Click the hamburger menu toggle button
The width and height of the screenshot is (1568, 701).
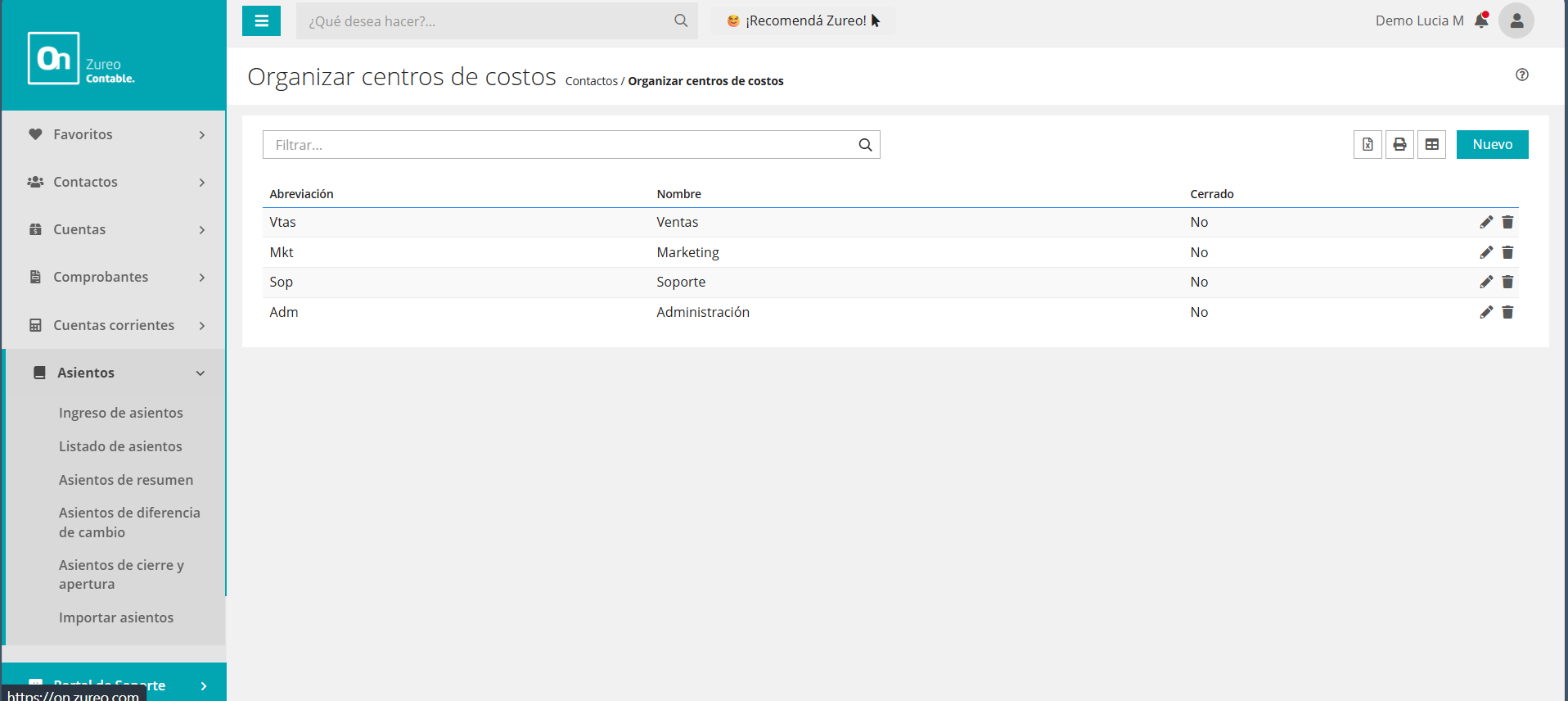click(261, 21)
